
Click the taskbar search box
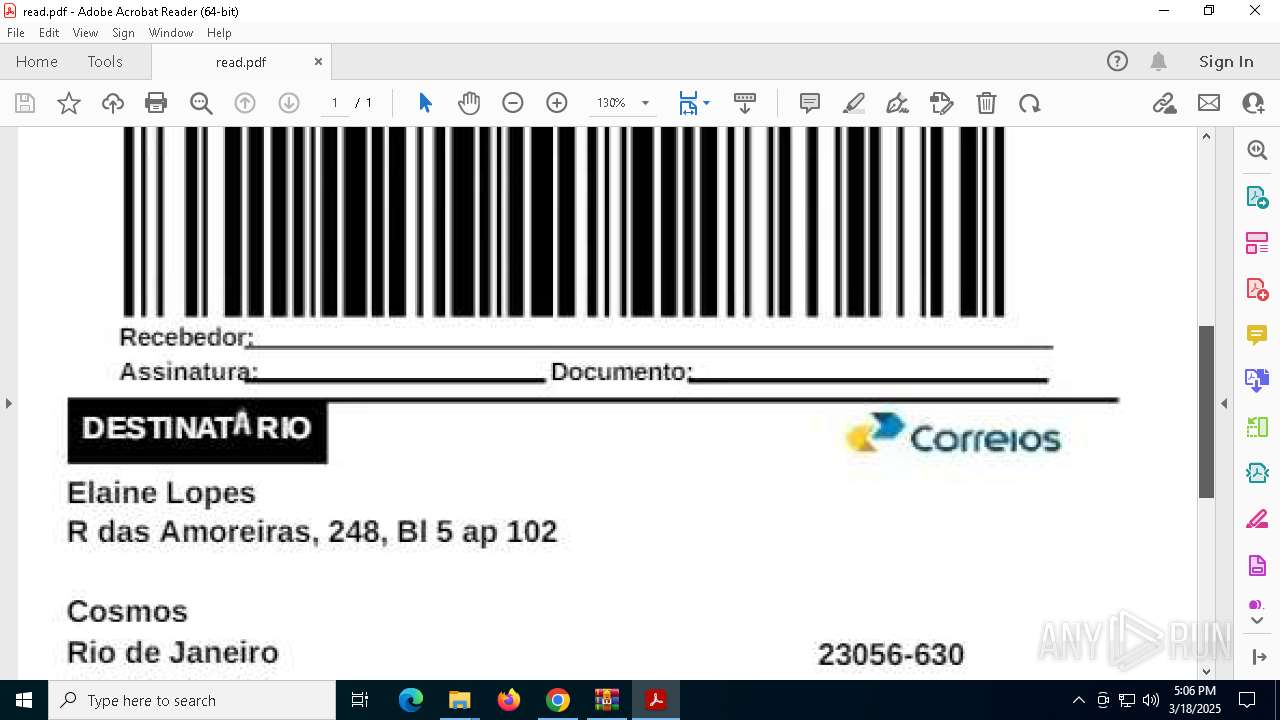click(192, 700)
